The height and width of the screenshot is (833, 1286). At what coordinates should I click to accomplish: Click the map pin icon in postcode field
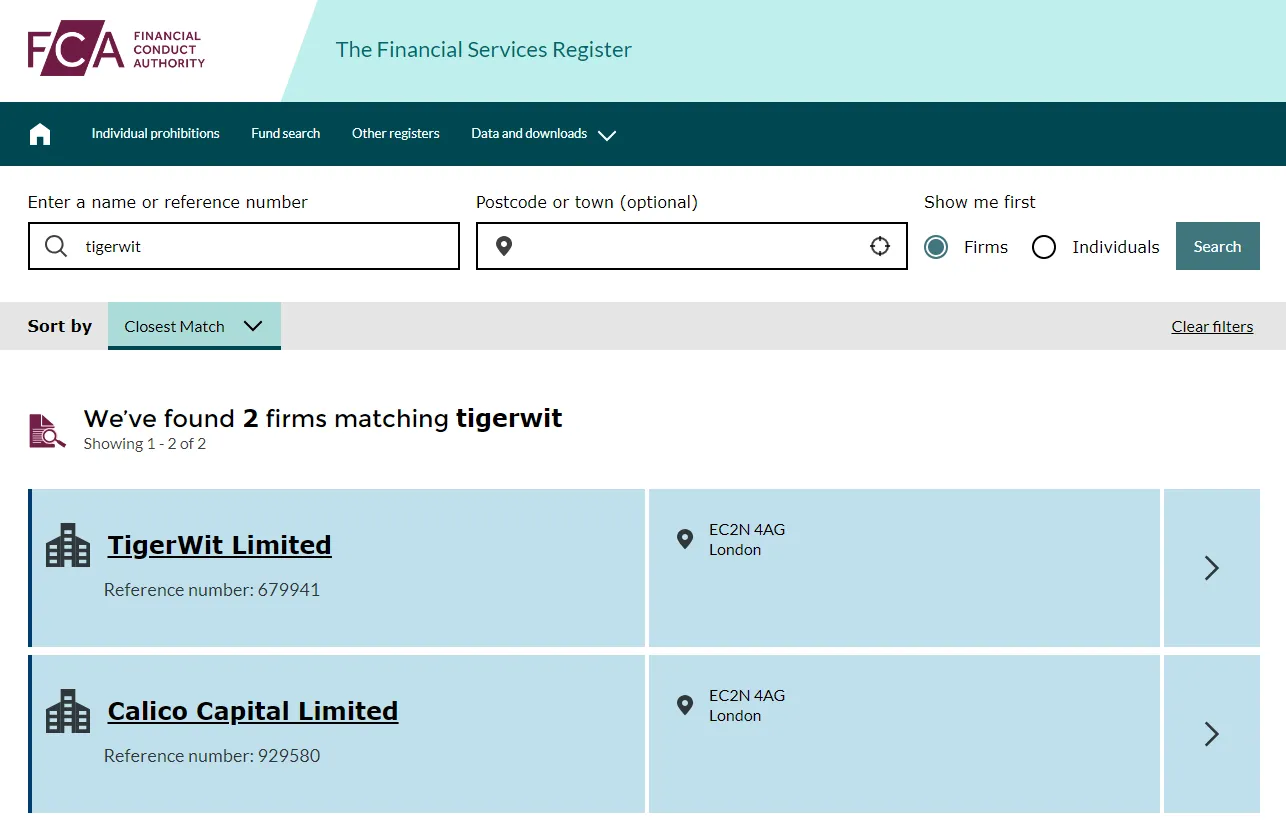point(504,246)
